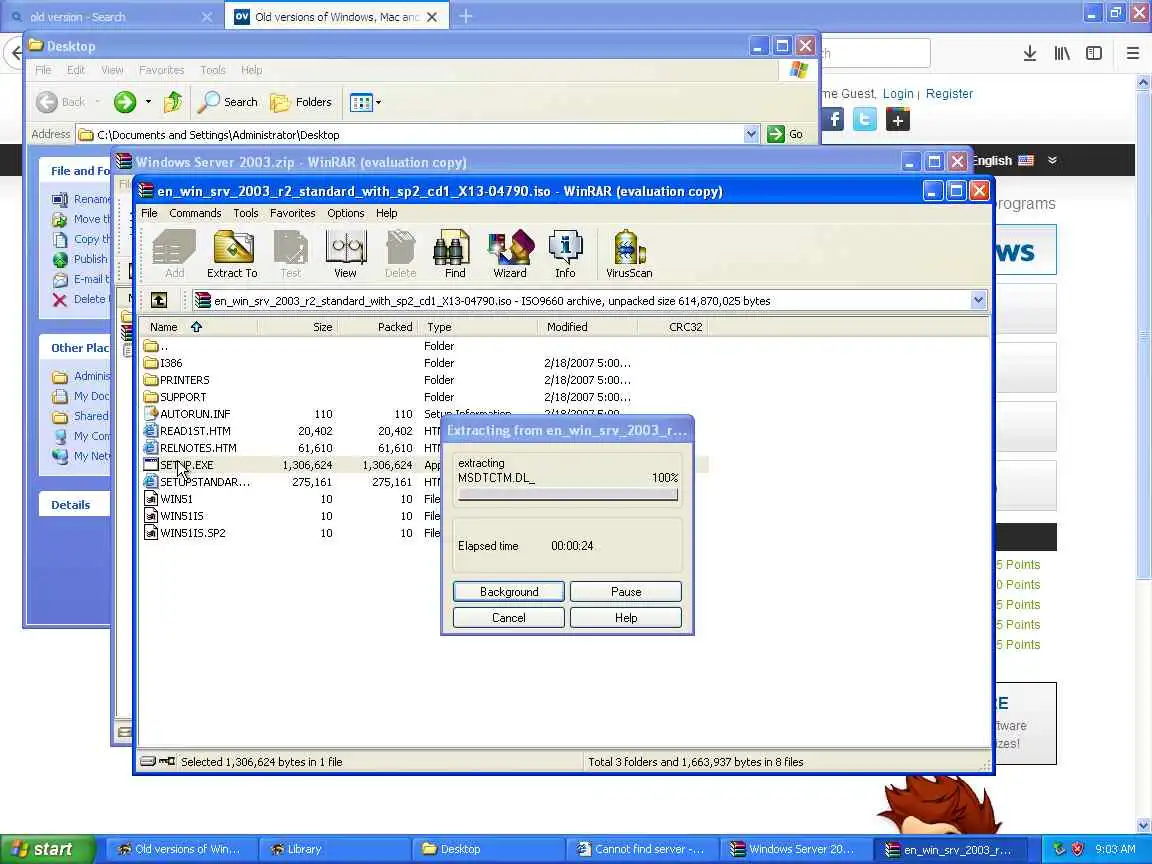
Task: Expand the Views dropdown arrow in Desktop
Action: pos(378,102)
